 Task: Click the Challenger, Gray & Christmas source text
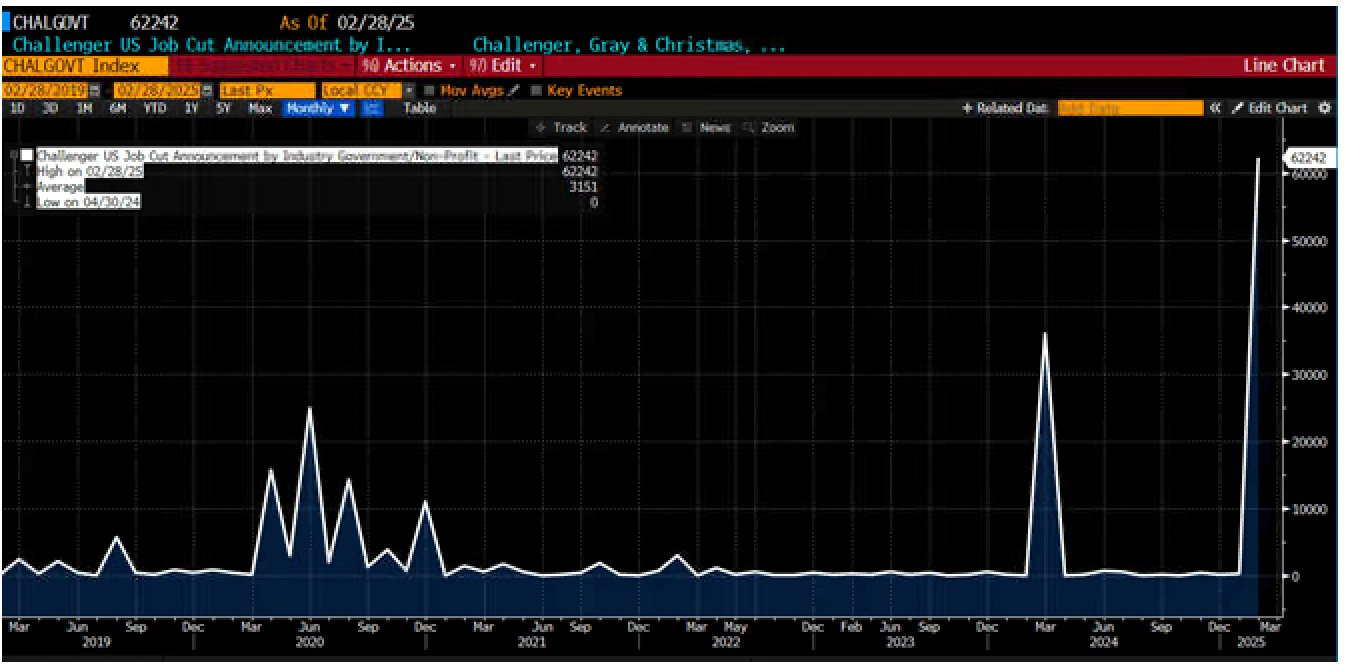(x=628, y=45)
